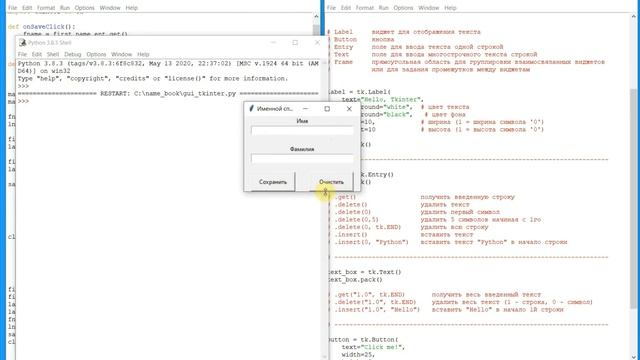Open Format menu in right editor window

(364, 8)
